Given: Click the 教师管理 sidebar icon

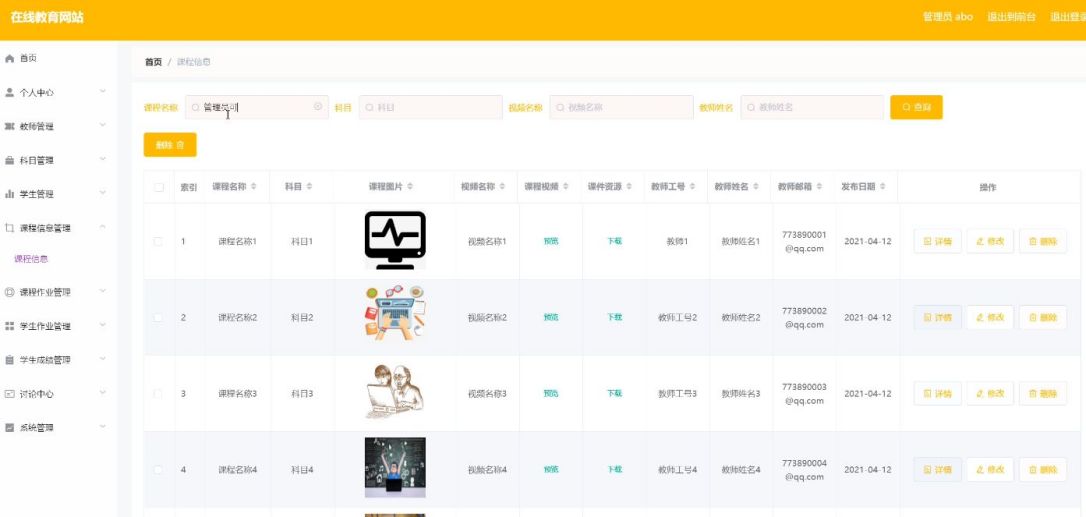Looking at the screenshot, I should [10, 126].
